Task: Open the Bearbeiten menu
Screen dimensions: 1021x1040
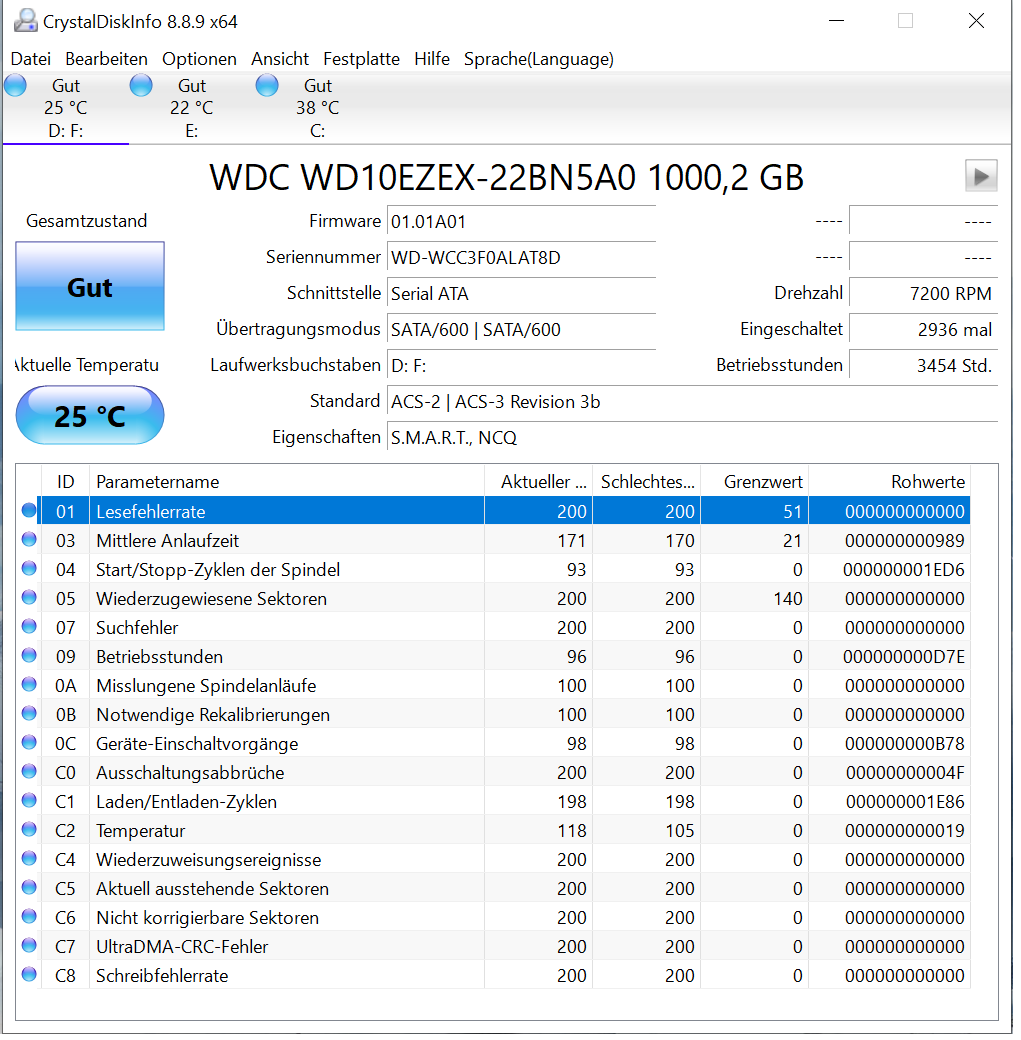Action: point(106,59)
